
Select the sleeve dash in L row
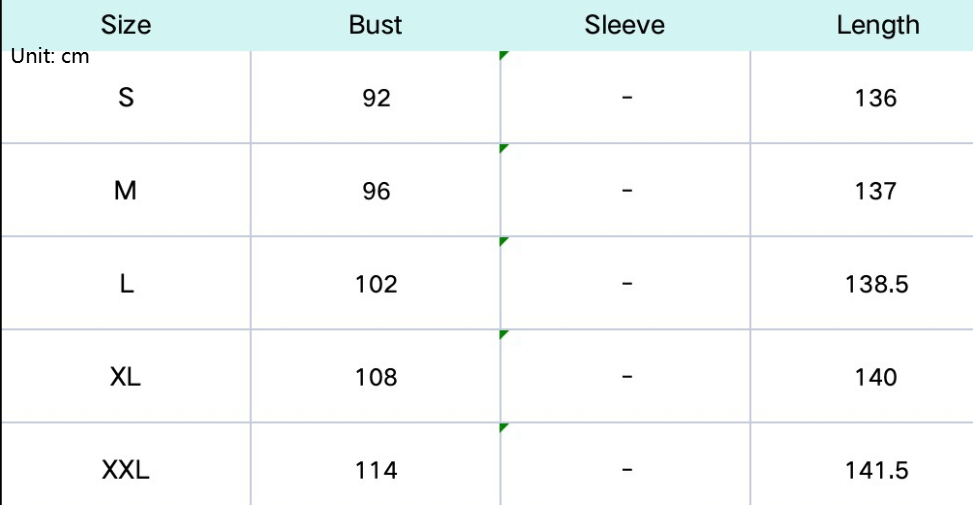tap(626, 284)
